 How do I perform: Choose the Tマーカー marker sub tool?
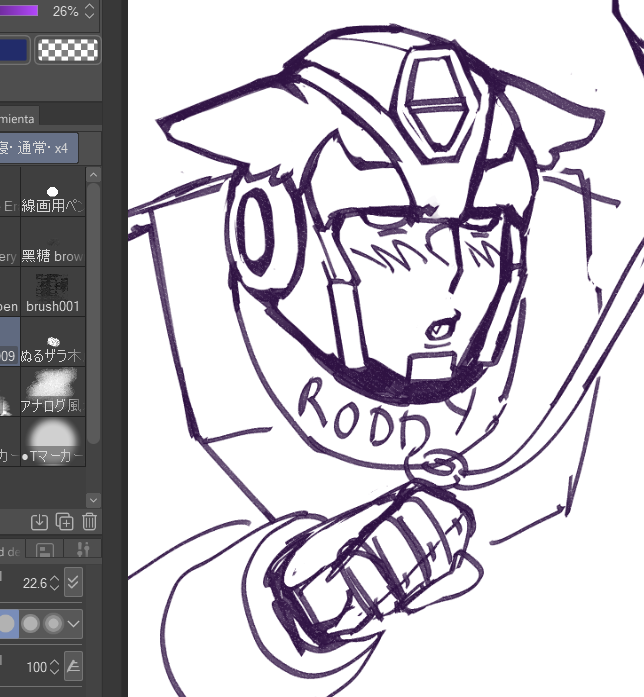coord(52,441)
